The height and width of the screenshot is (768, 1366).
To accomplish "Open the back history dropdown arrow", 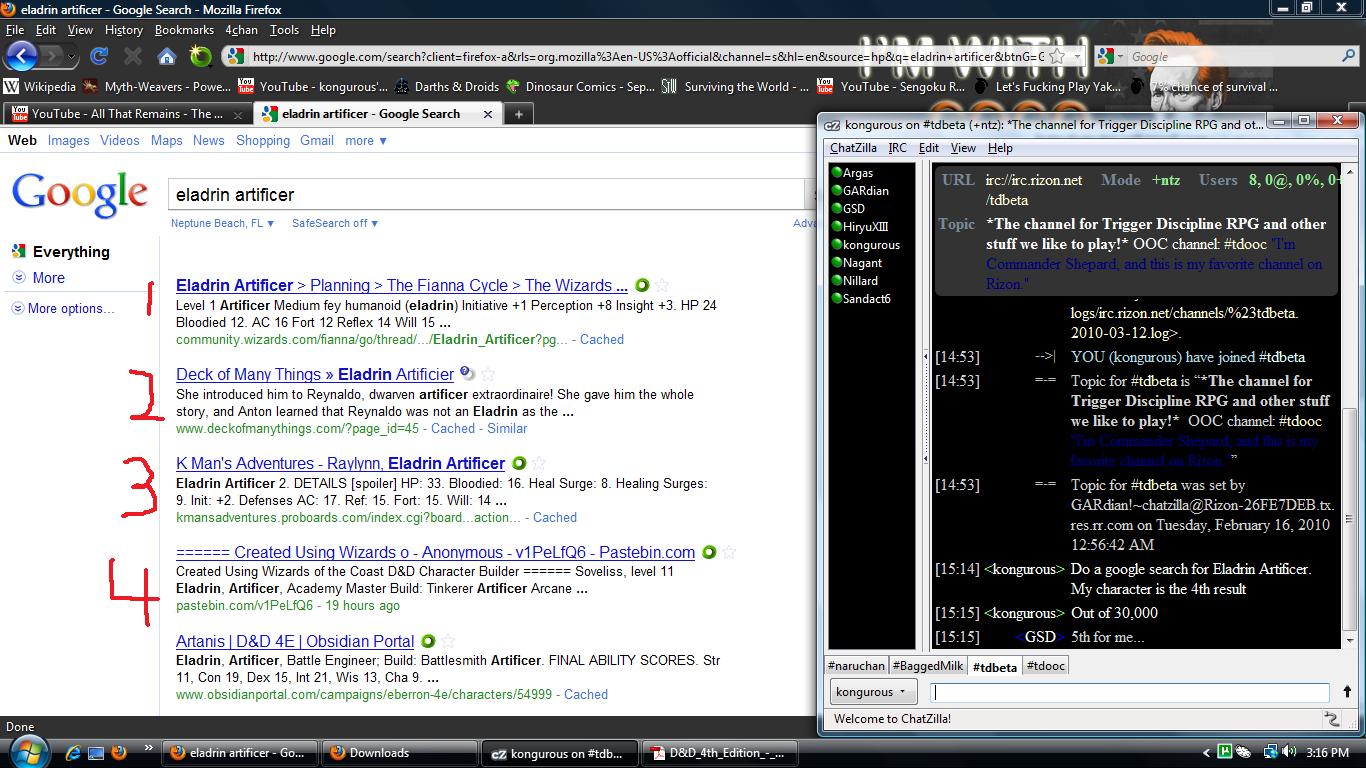I will pos(73,56).
